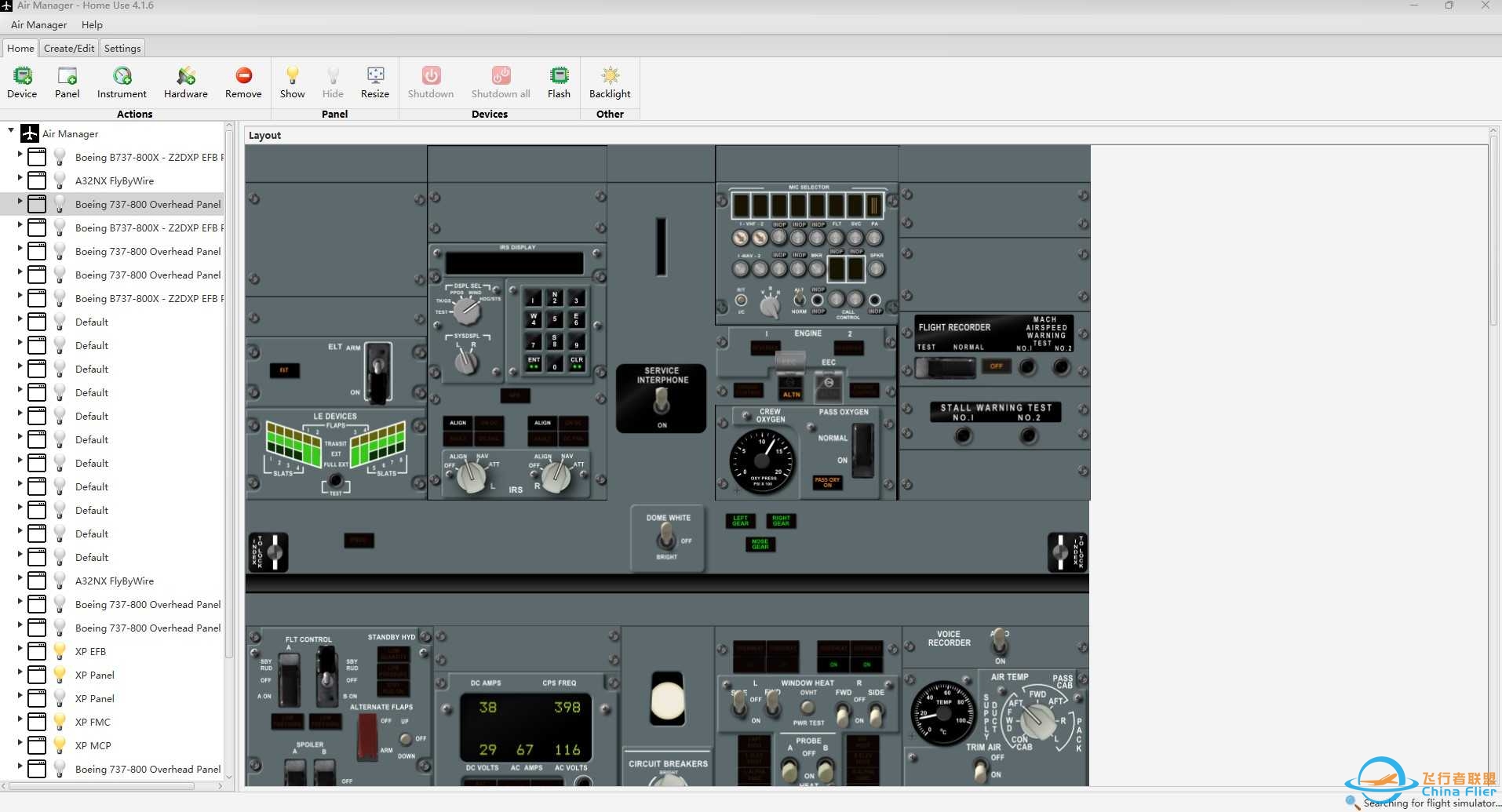
Task: Turn the IRS DSPL SEL knob
Action: pos(466,311)
